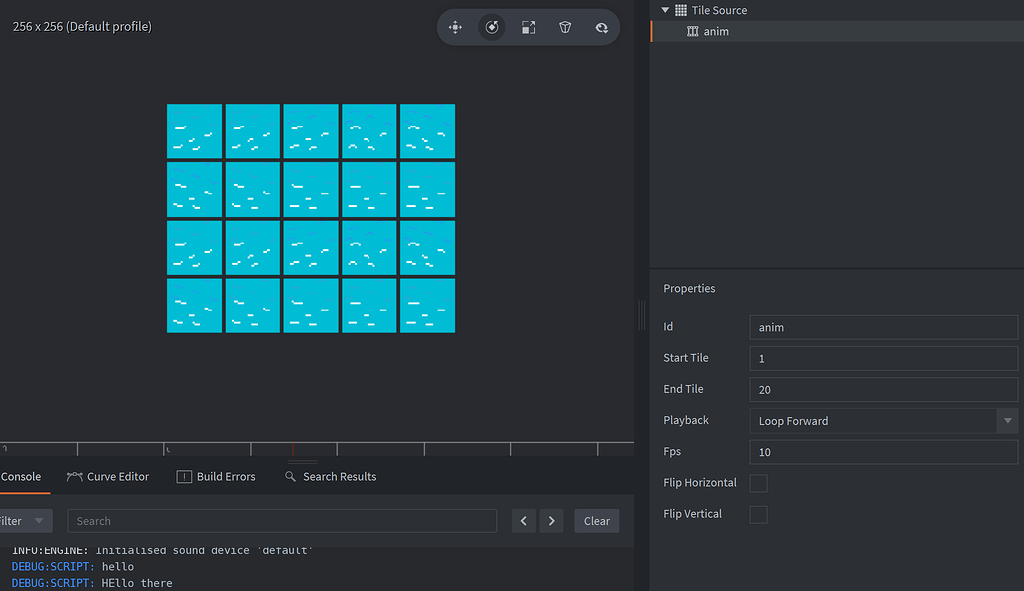Select the Move tool in the toolbar
1024x591 pixels.
455,27
